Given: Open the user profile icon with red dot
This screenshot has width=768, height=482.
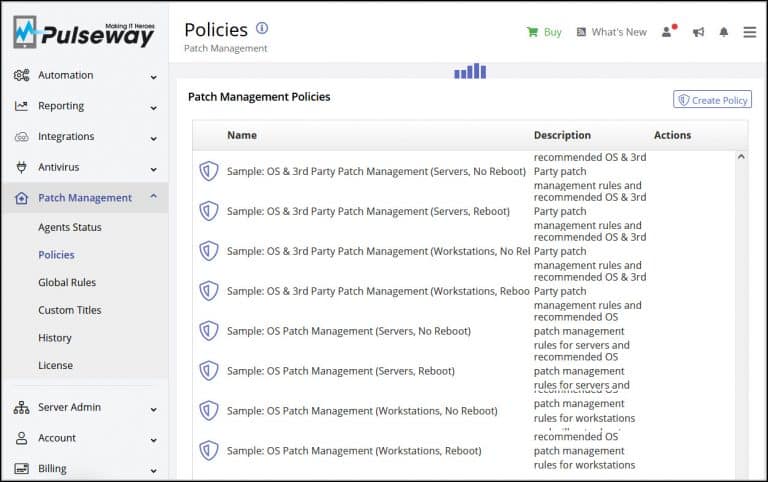Looking at the screenshot, I should point(669,31).
